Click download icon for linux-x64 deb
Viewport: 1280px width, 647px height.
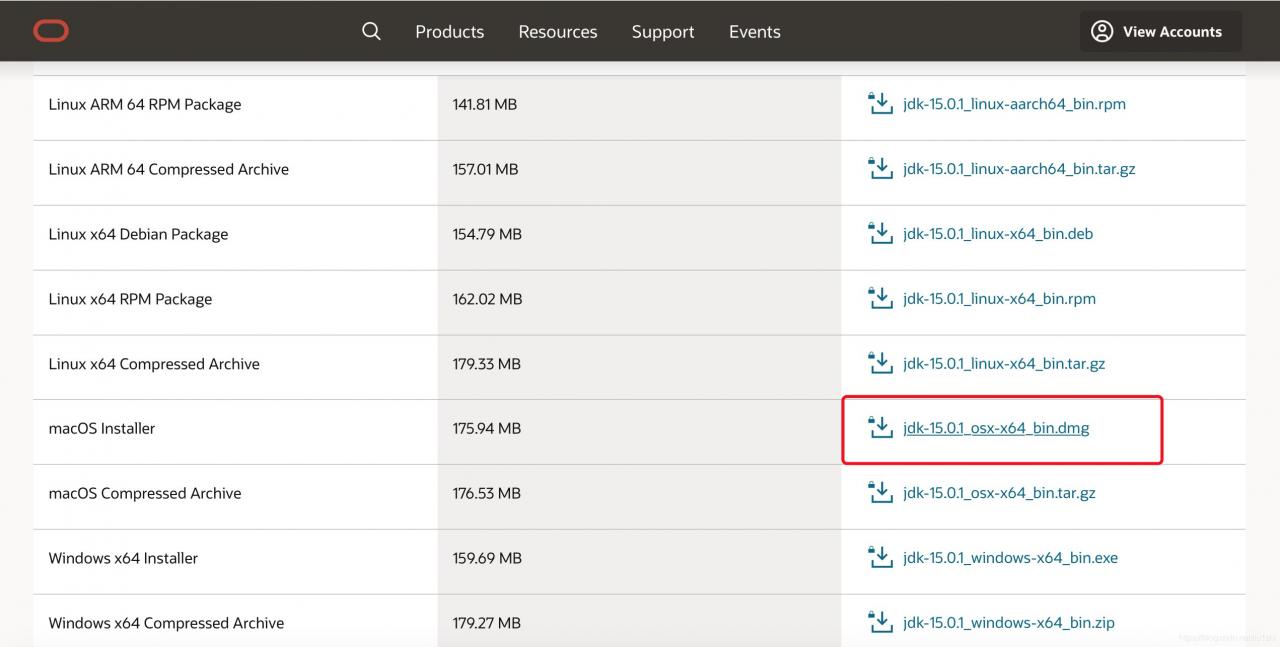(x=880, y=234)
